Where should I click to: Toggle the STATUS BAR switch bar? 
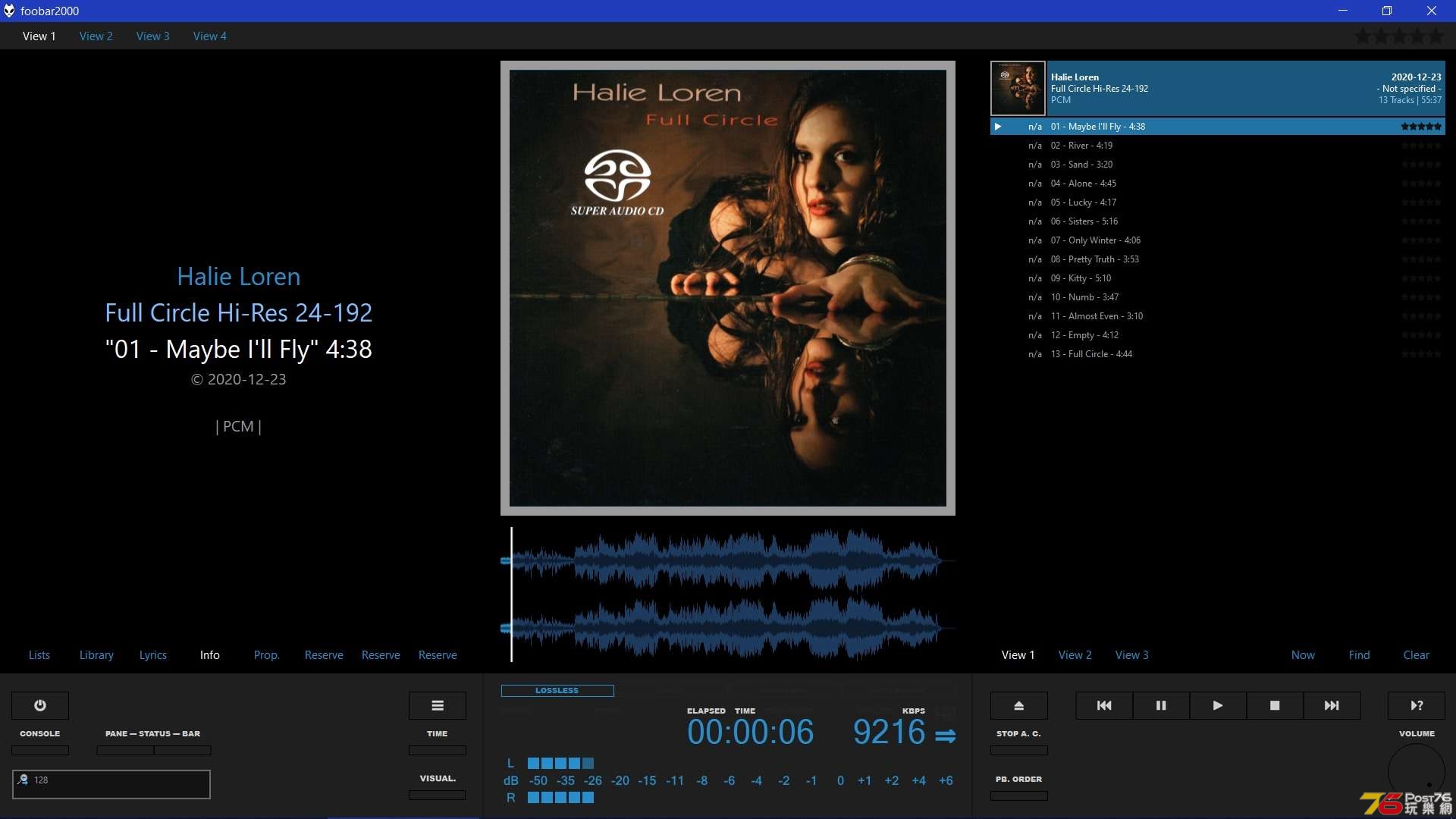click(x=183, y=750)
